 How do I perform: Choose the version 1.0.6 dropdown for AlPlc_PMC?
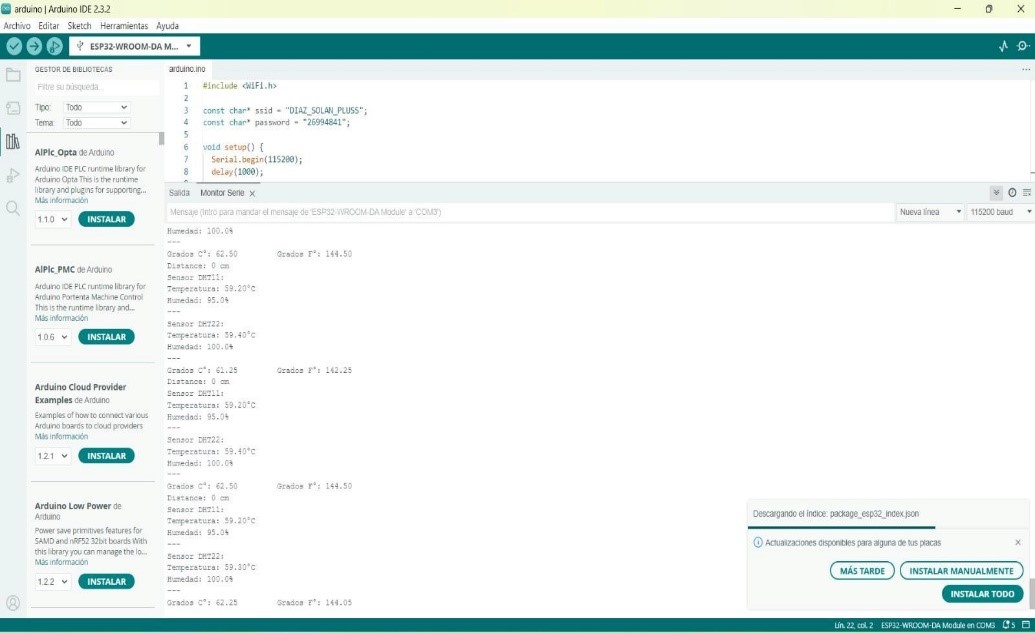pyautogui.click(x=53, y=337)
